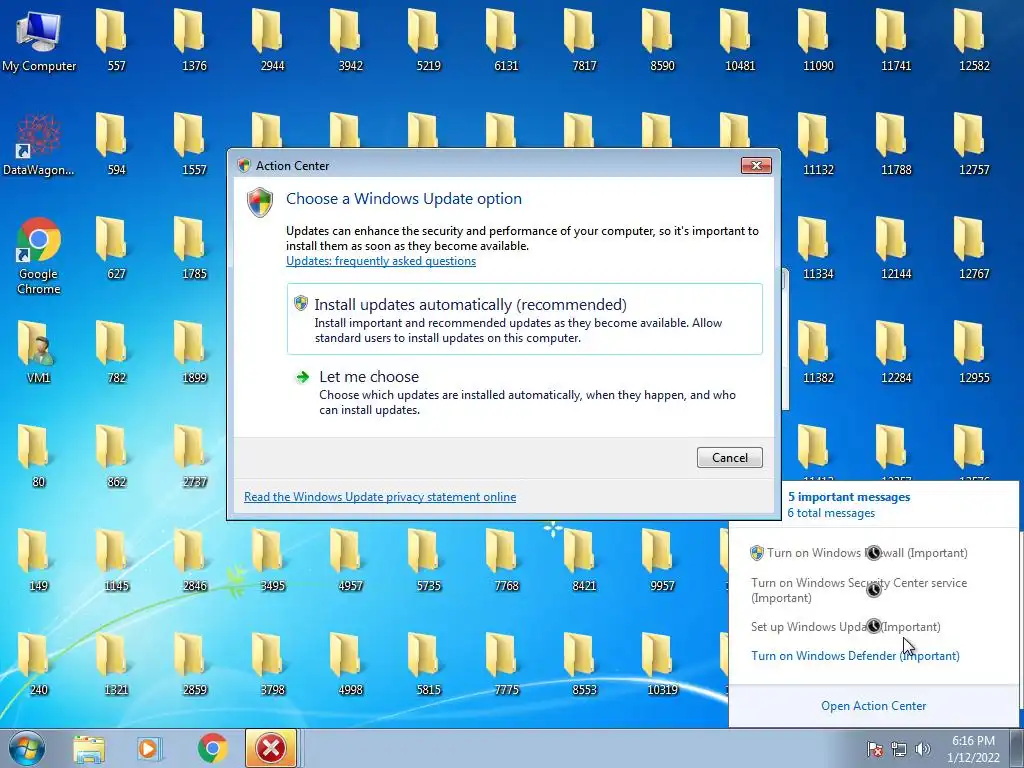Viewport: 1024px width, 768px height.
Task: Select folder 12757 on the desktop
Action: 974,145
